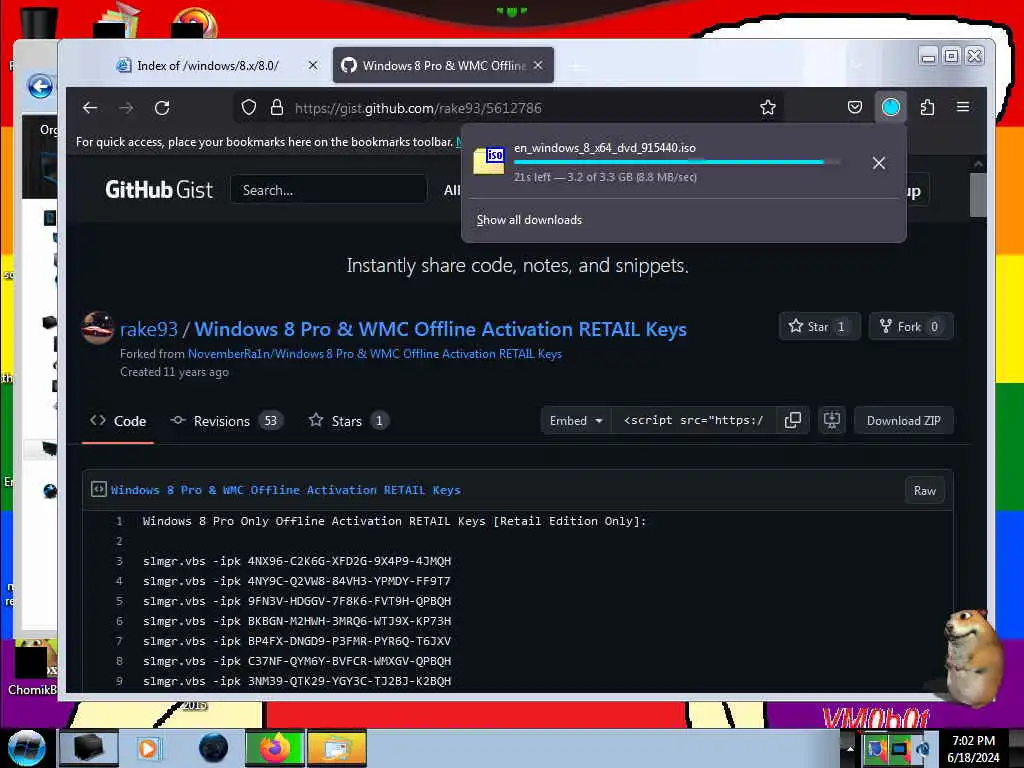
Task: Reload the page with the refresh icon
Action: 162,108
